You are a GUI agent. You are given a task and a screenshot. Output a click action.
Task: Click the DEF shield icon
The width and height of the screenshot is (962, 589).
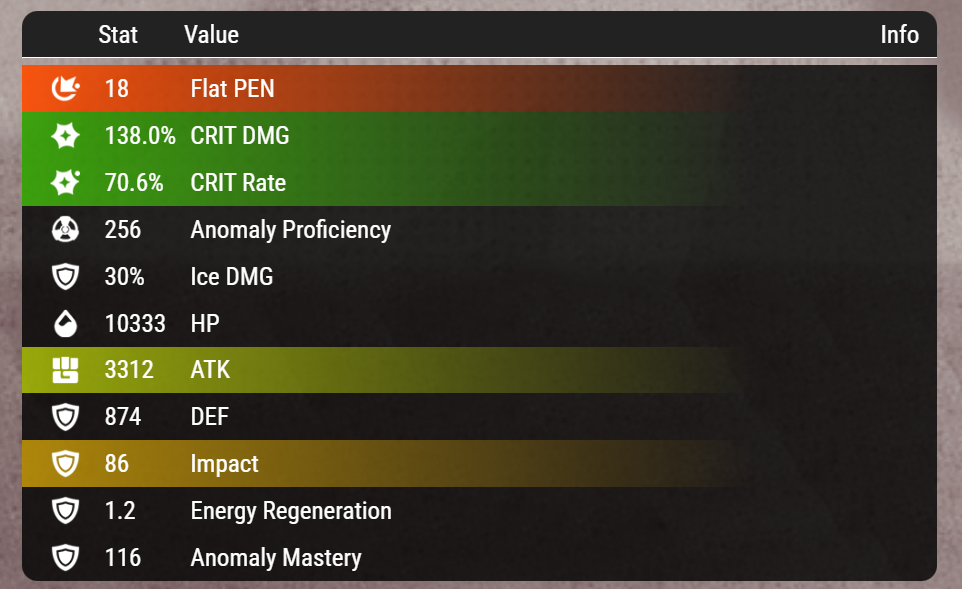(66, 417)
